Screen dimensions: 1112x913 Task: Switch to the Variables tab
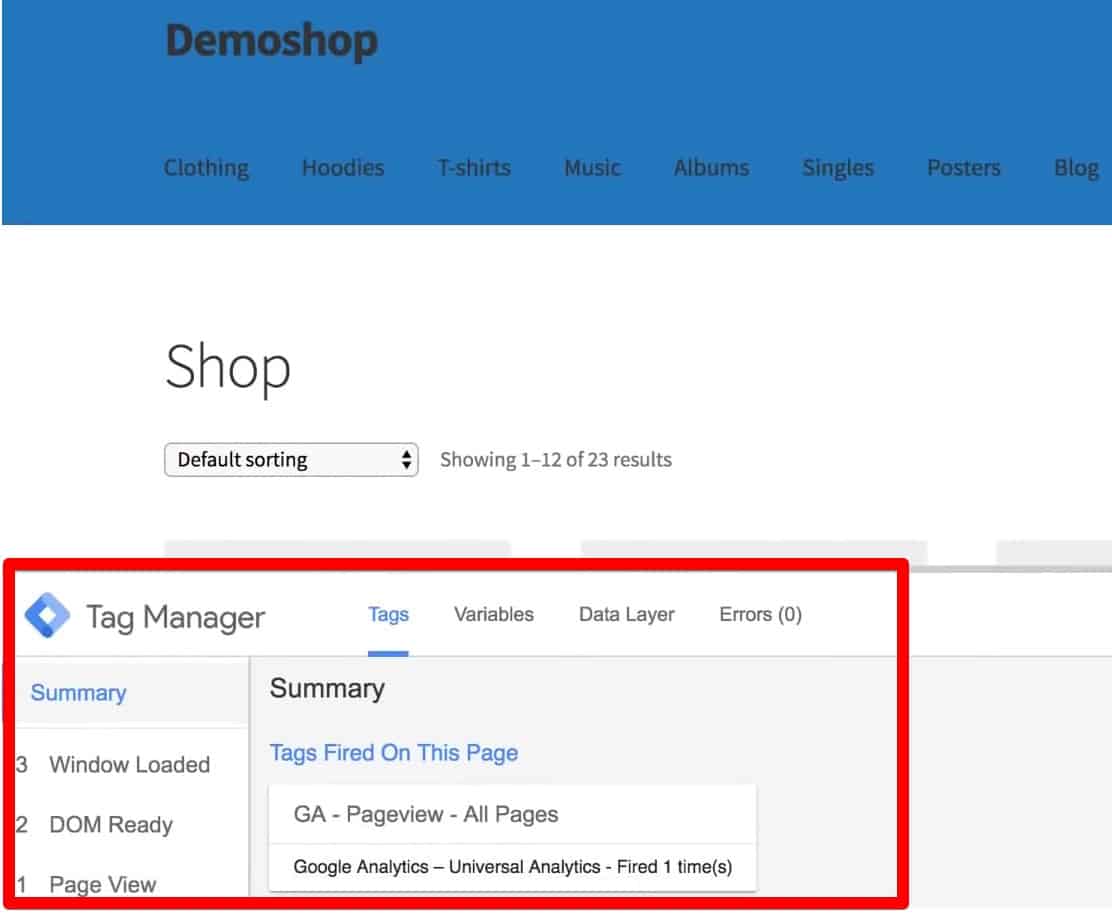493,614
